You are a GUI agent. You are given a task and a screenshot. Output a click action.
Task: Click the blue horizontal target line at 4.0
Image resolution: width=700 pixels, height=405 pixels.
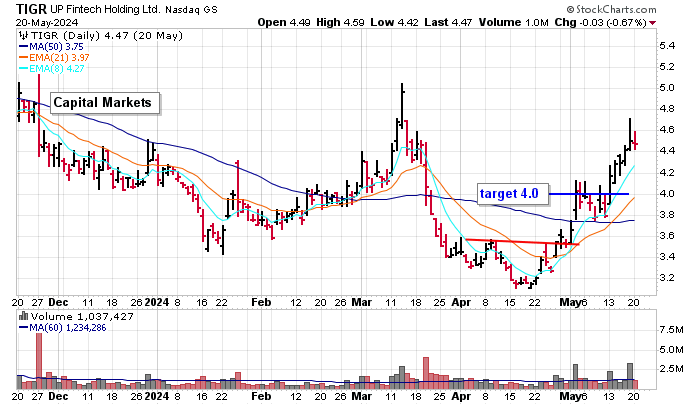[588, 194]
